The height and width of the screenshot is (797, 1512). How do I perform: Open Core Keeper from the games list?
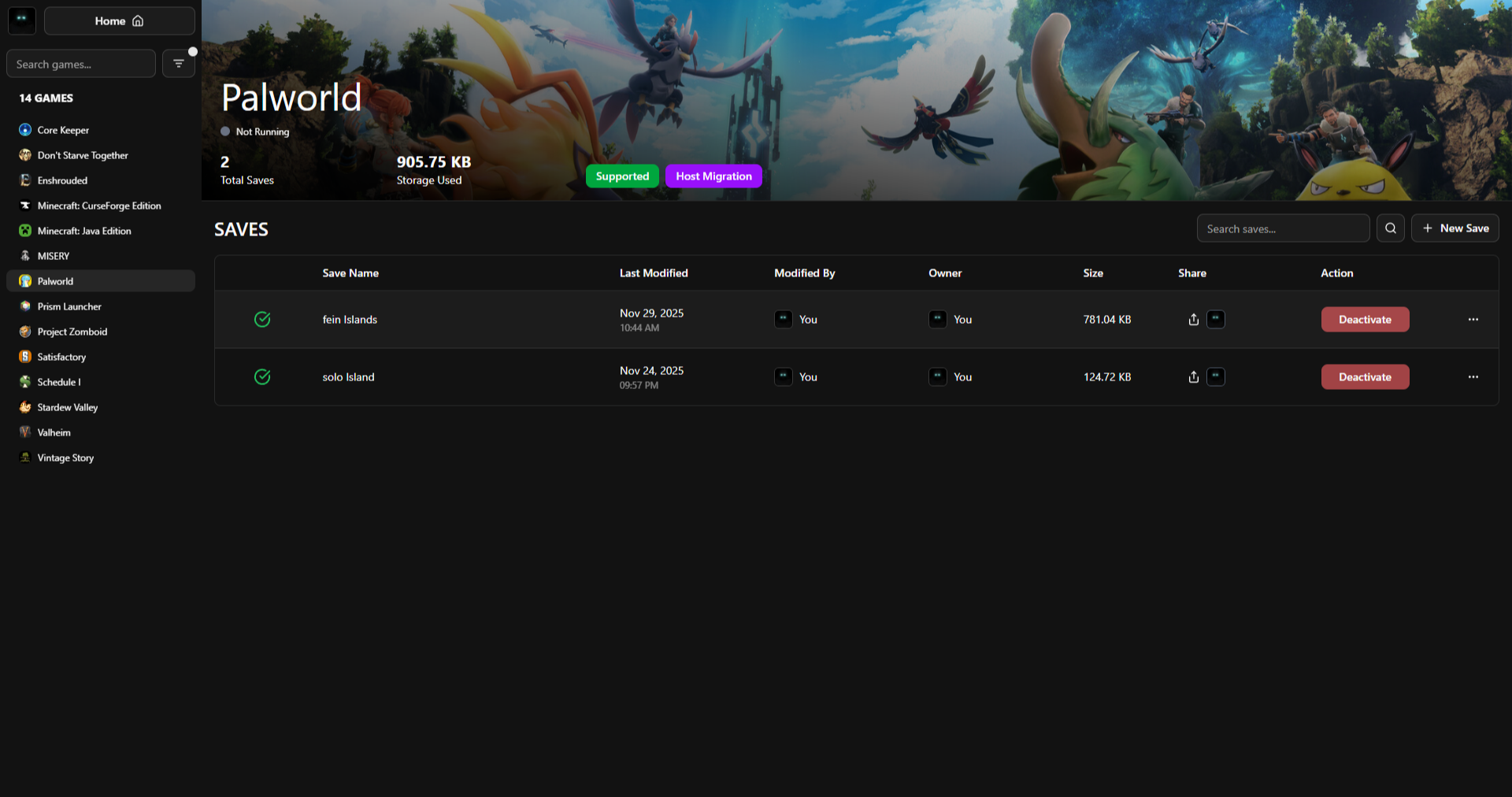(101, 130)
